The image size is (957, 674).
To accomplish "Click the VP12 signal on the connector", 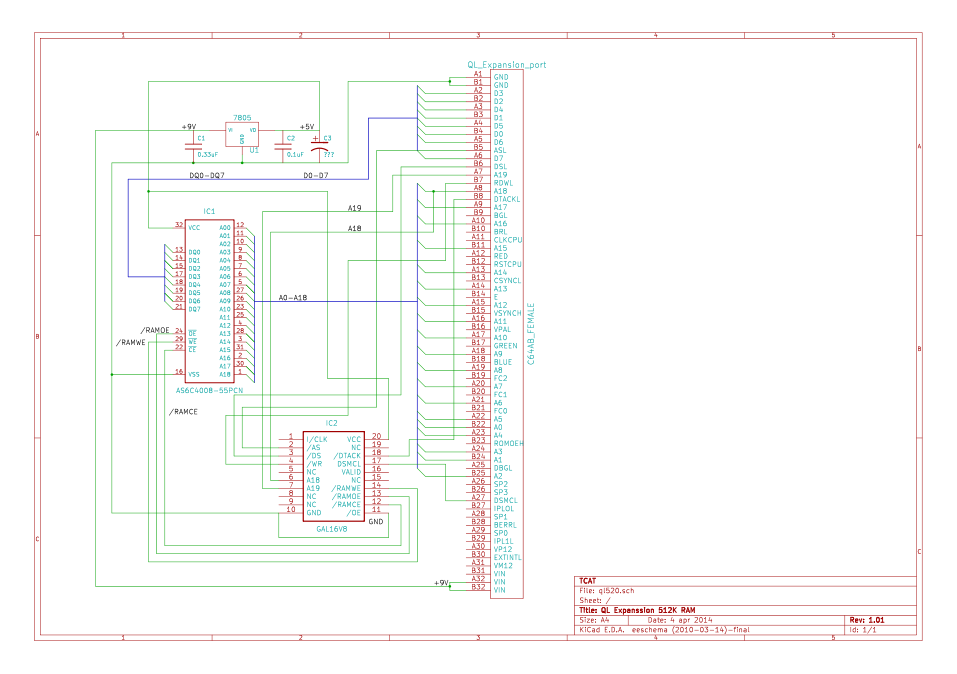I will [503, 549].
